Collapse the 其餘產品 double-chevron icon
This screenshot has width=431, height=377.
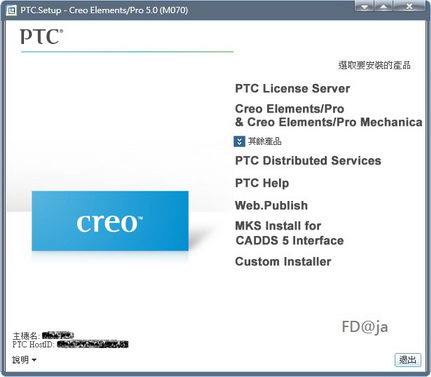pos(239,141)
